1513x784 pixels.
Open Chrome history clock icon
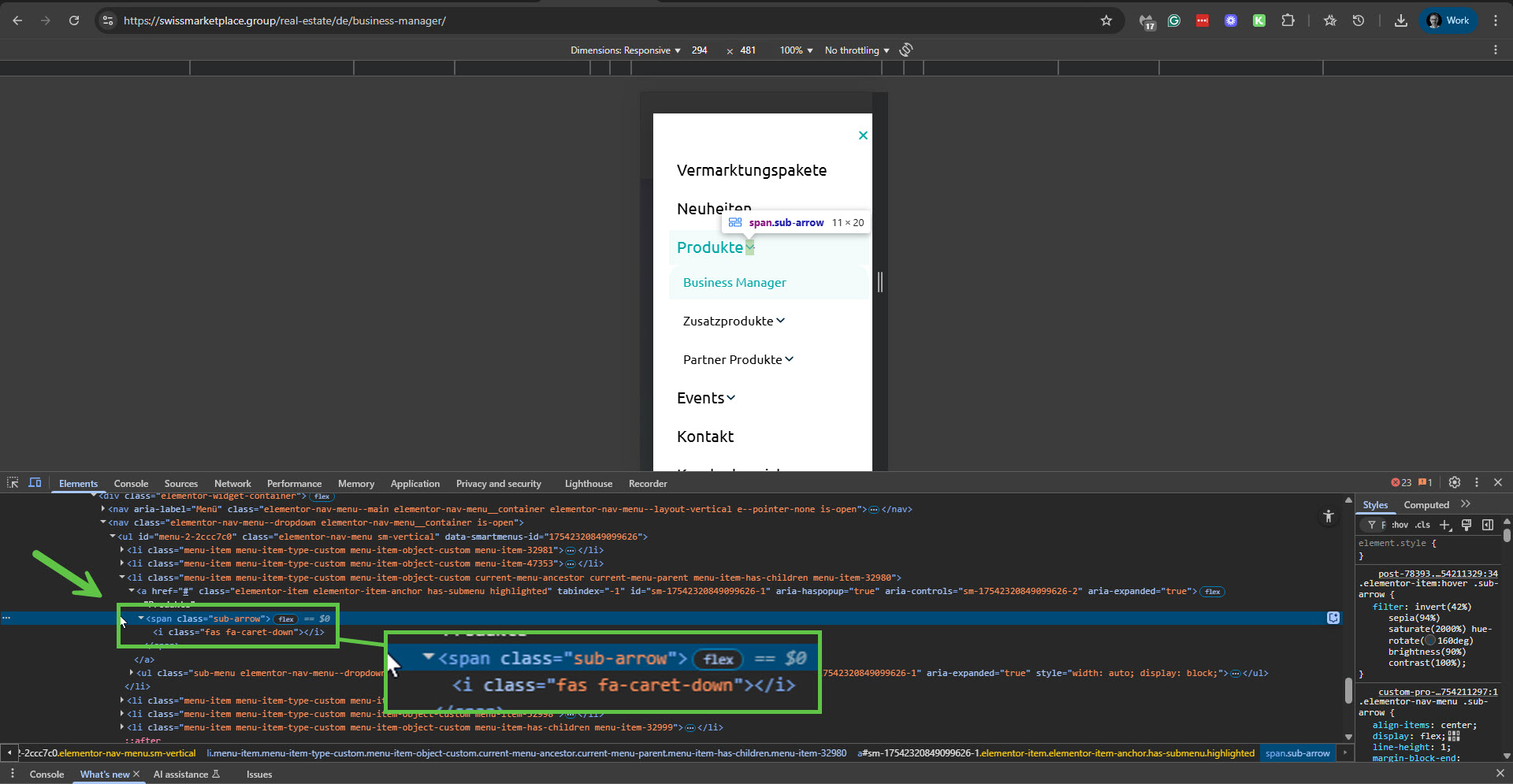[1359, 20]
